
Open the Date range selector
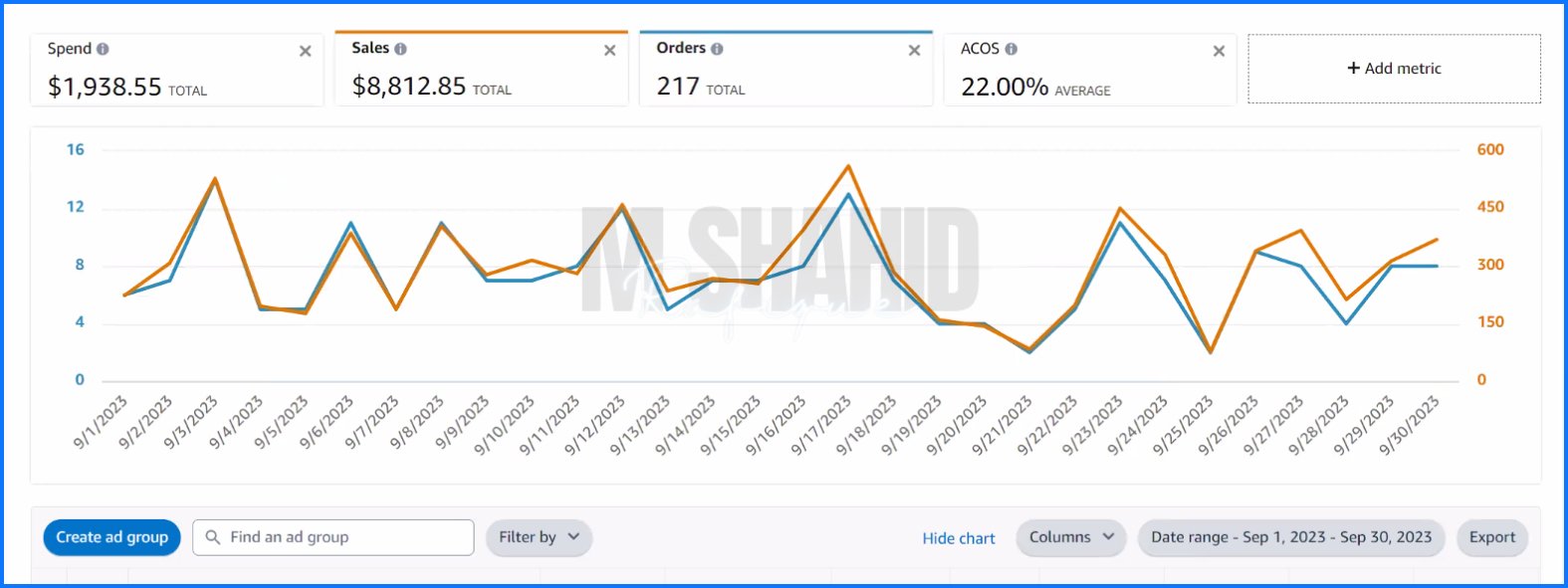pos(1291,537)
